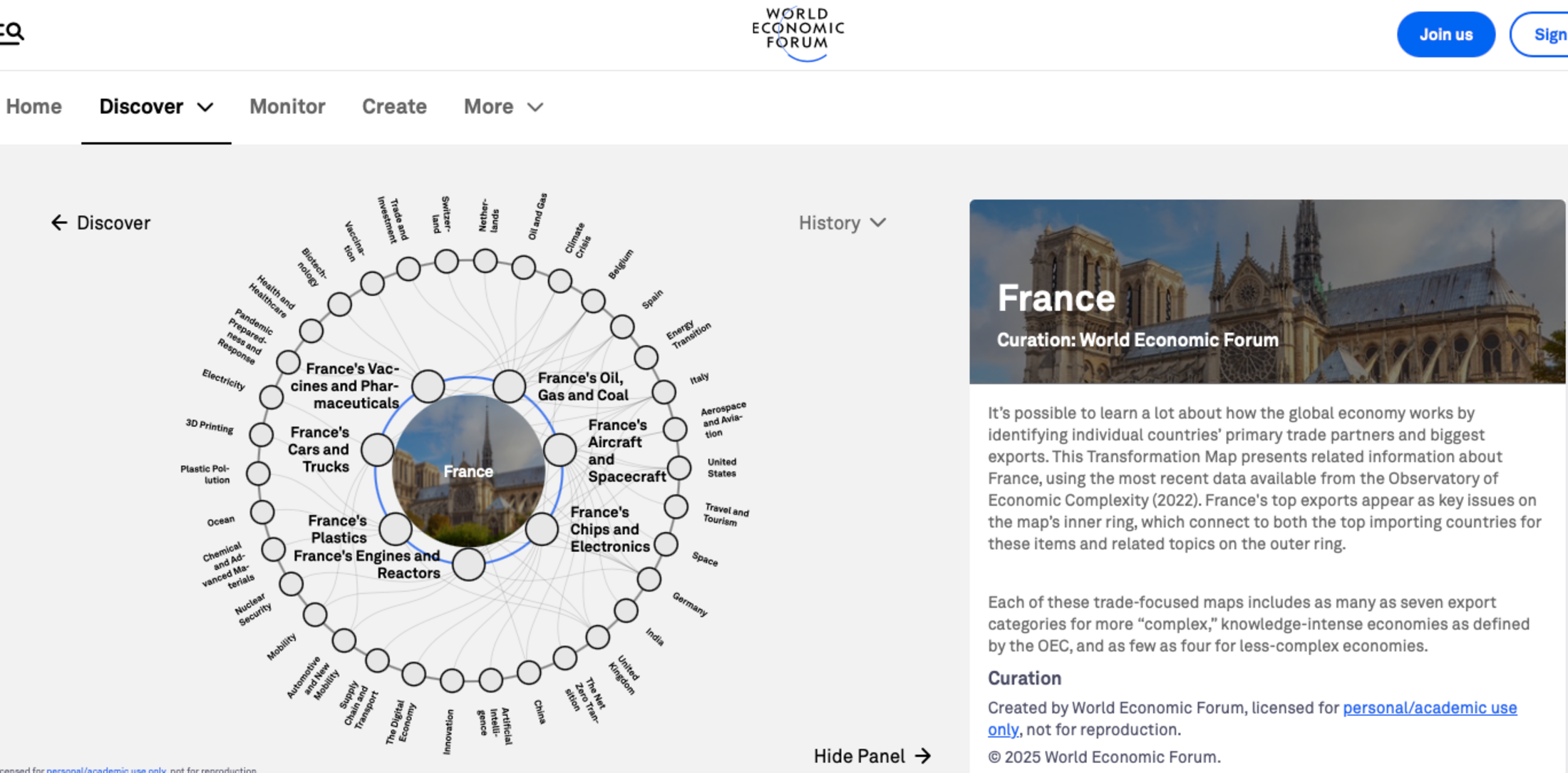Select the France's Engines and Reactors node

click(468, 564)
